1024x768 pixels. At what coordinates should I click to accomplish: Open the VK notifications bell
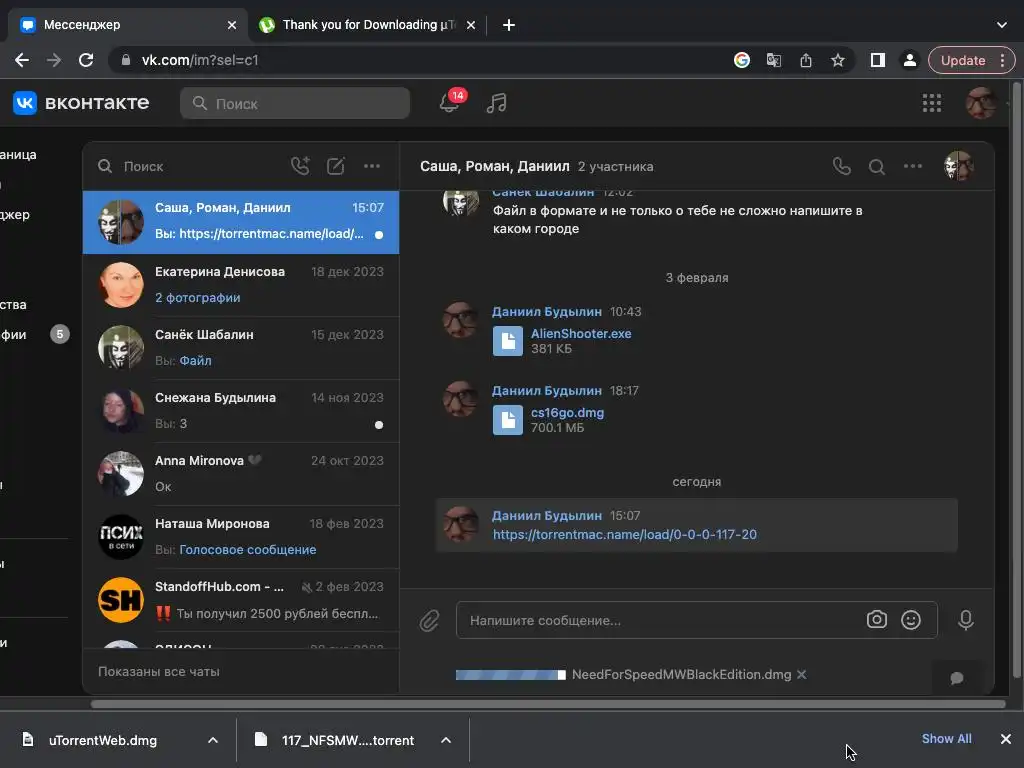click(x=449, y=103)
